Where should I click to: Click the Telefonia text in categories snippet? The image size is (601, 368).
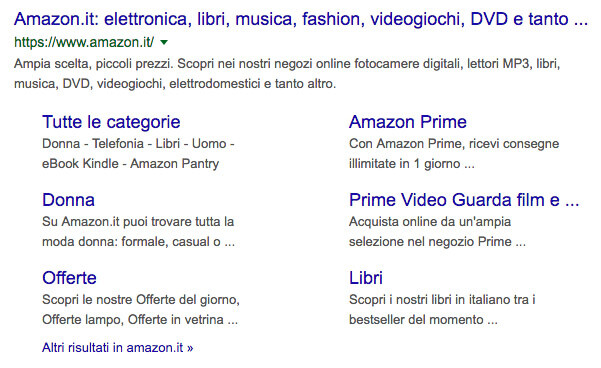point(118,144)
